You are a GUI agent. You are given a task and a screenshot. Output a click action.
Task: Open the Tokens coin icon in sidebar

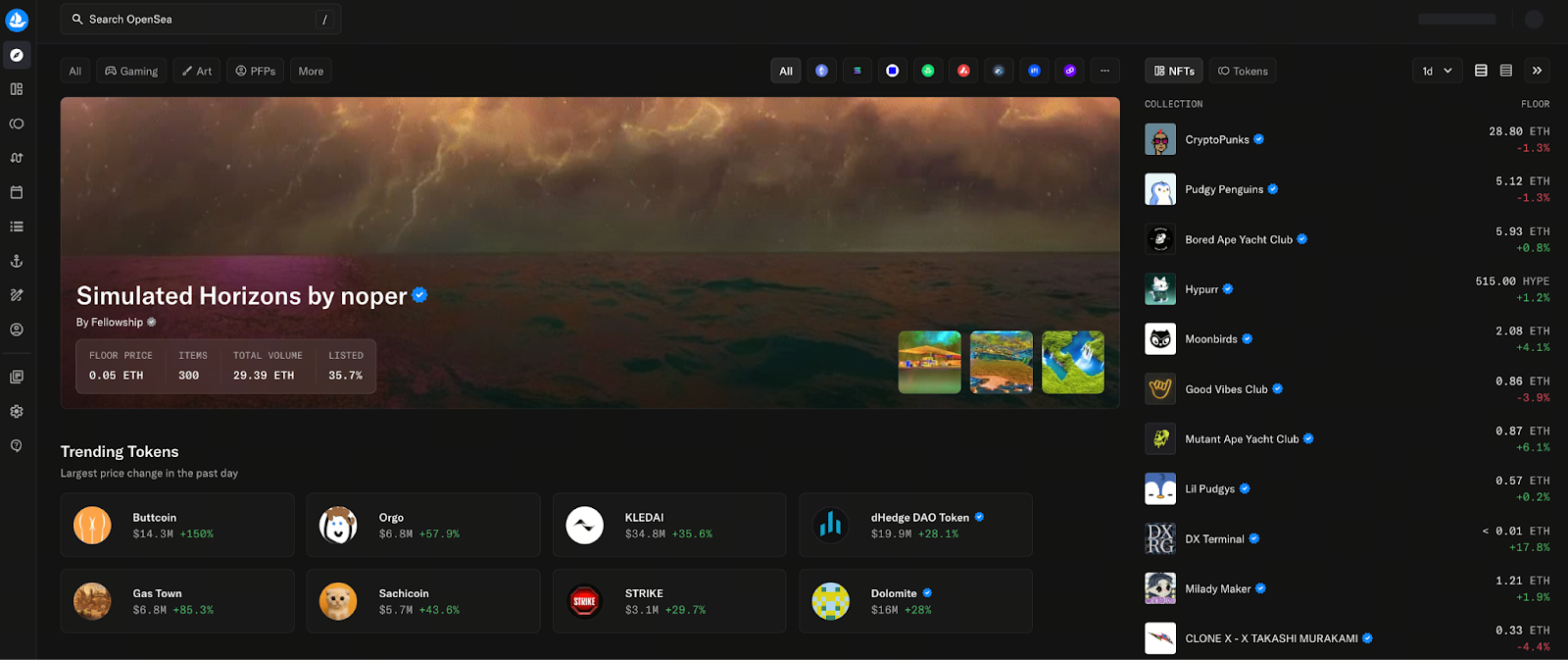tap(17, 124)
